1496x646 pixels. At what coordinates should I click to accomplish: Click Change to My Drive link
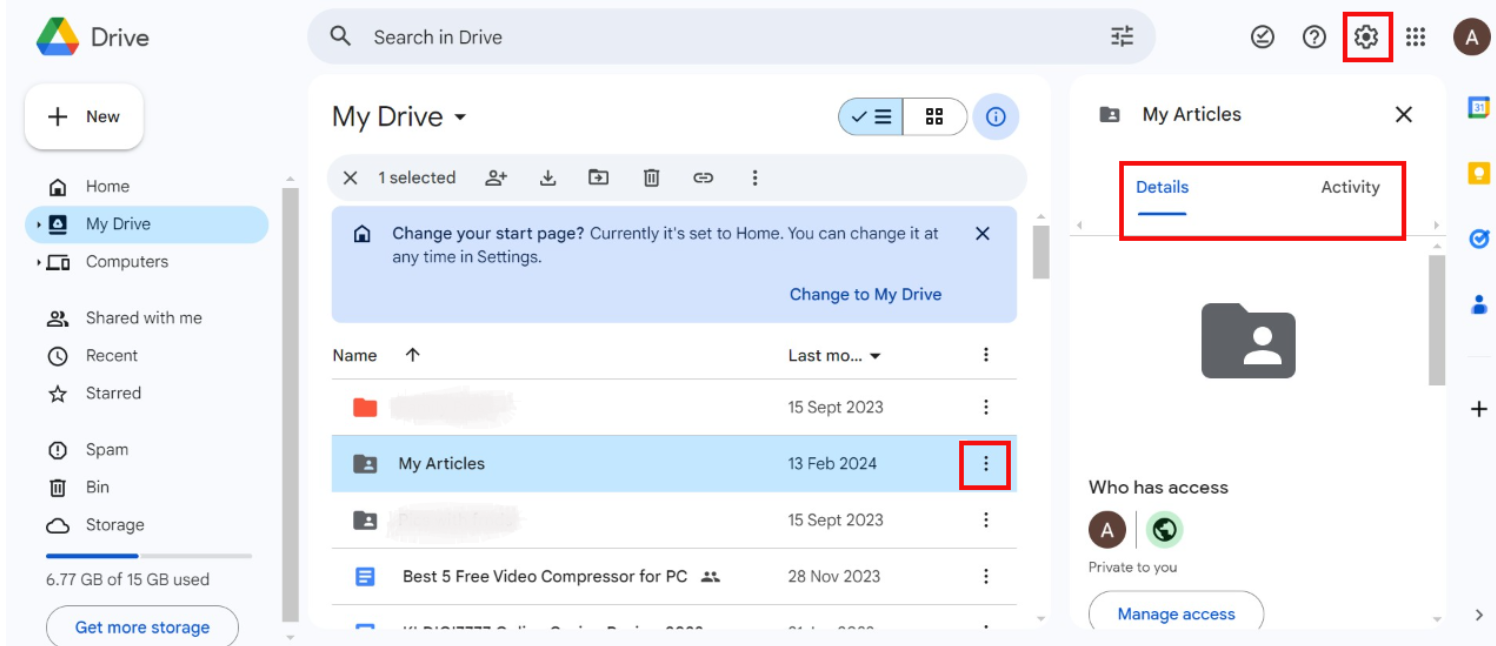click(866, 294)
